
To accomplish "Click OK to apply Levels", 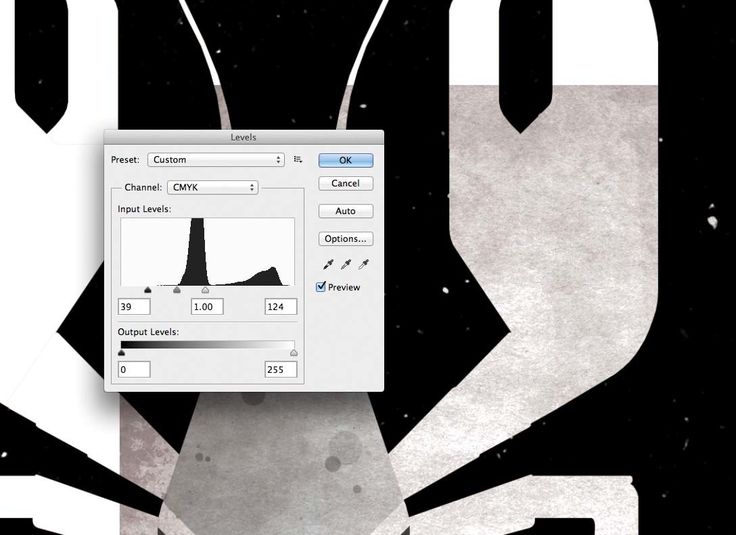I will point(345,160).
